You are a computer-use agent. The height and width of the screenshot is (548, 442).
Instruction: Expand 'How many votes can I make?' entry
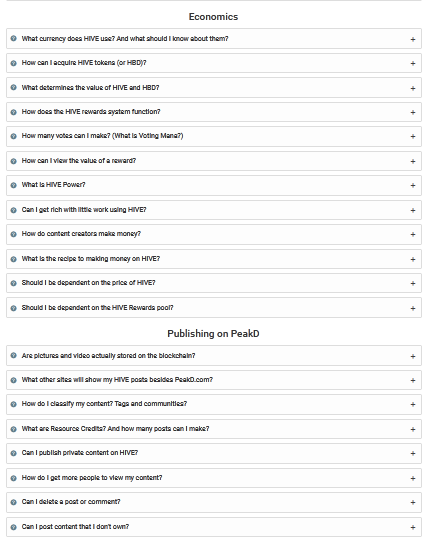tap(214, 136)
